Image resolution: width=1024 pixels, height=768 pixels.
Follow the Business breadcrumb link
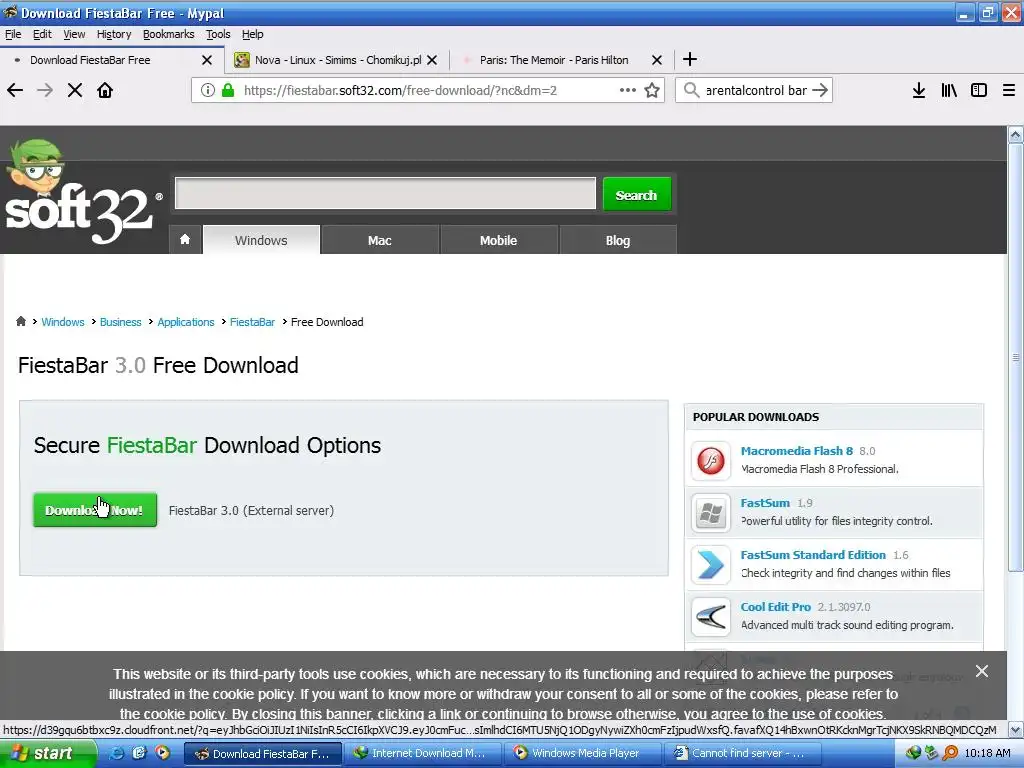point(120,322)
